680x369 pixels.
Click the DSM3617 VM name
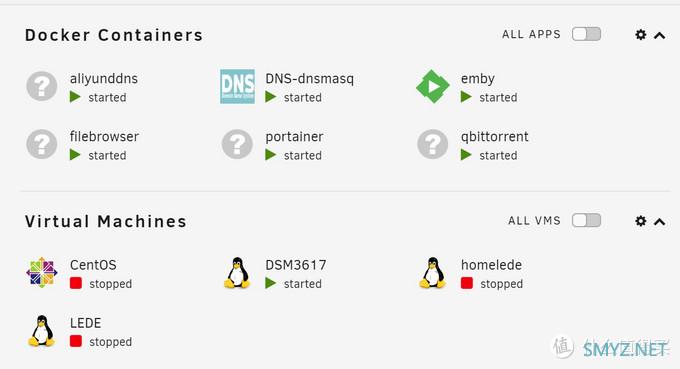pos(296,265)
